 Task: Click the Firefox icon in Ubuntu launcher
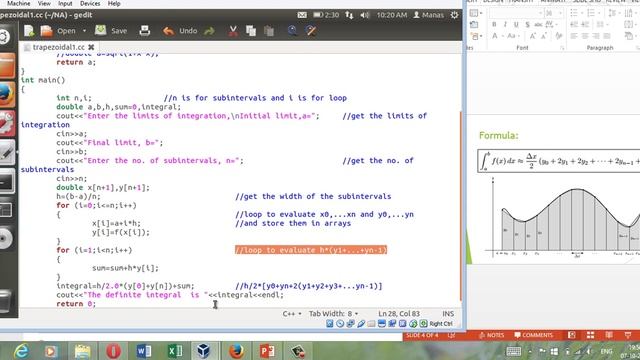pos(7,95)
